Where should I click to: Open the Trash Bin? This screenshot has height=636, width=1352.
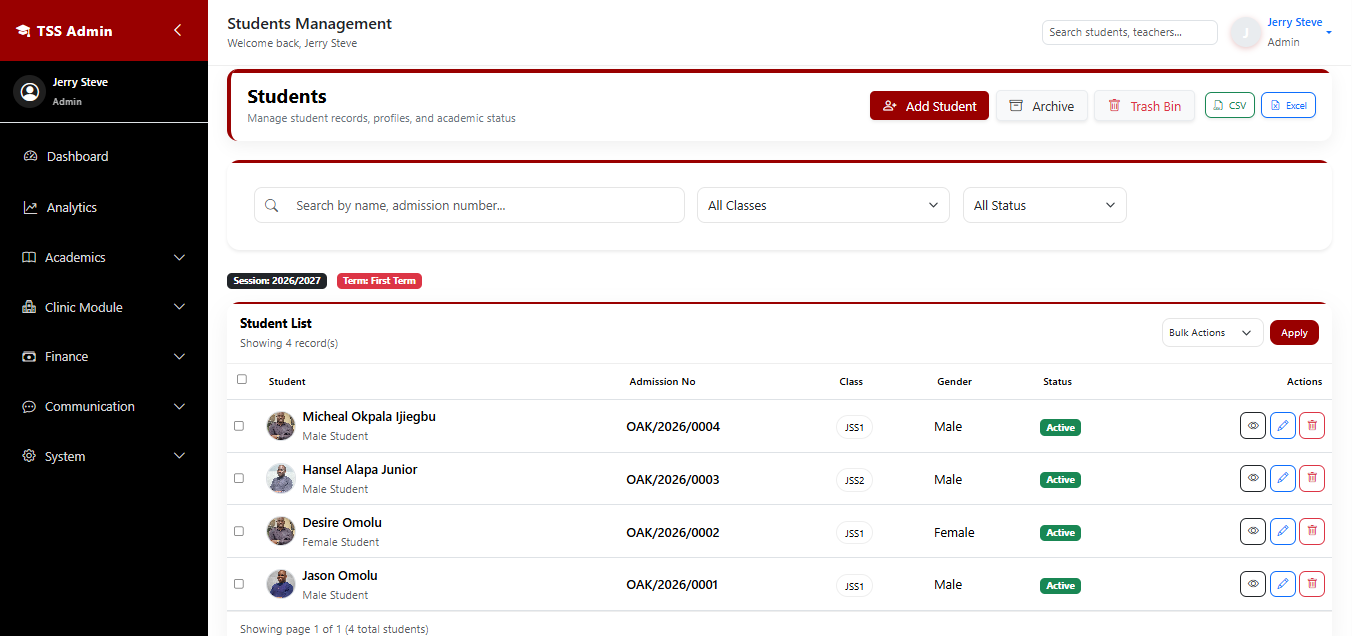pos(1144,106)
